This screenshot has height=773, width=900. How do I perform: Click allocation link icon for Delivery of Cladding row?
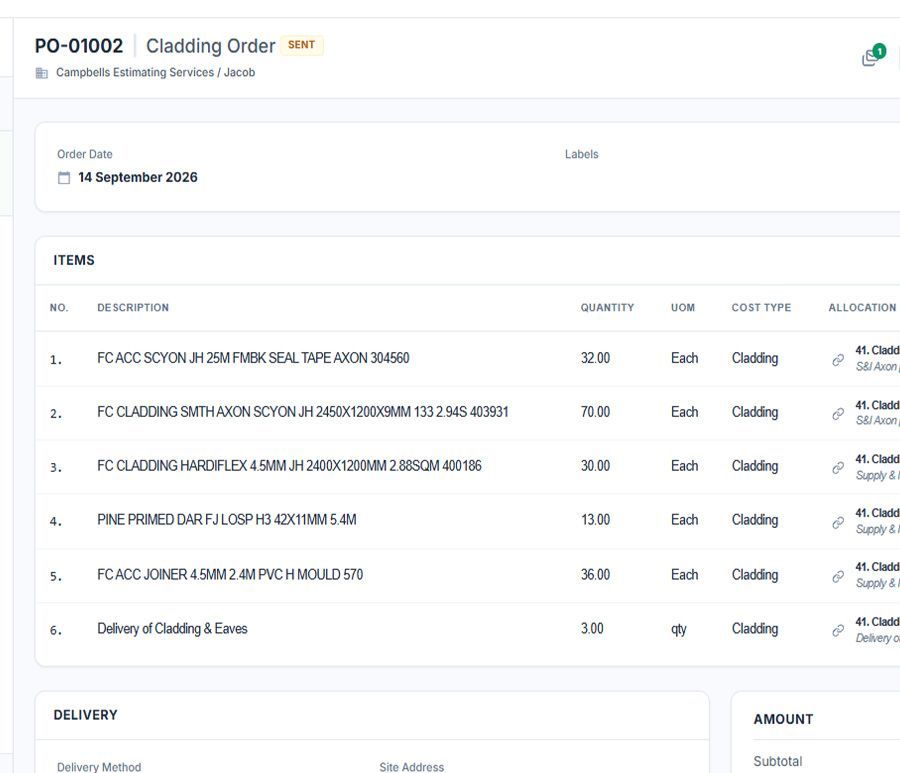(838, 631)
